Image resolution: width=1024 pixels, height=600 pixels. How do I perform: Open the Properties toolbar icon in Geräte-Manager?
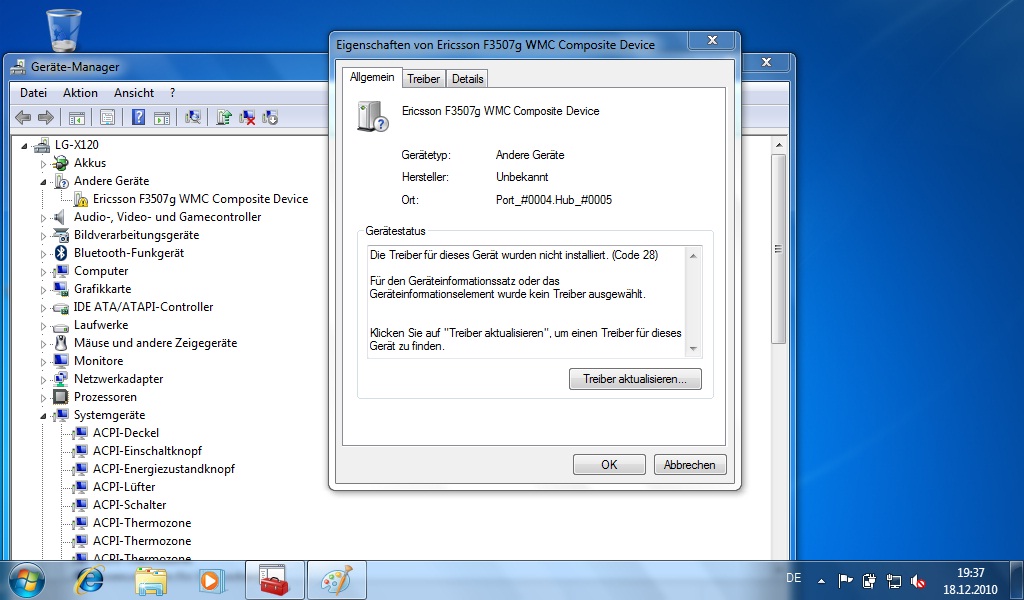coord(107,118)
